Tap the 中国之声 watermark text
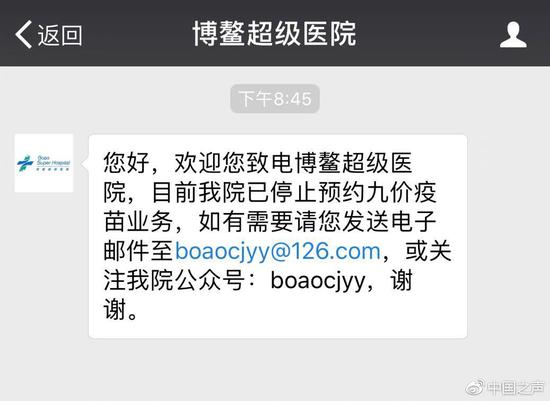 pyautogui.click(x=516, y=387)
